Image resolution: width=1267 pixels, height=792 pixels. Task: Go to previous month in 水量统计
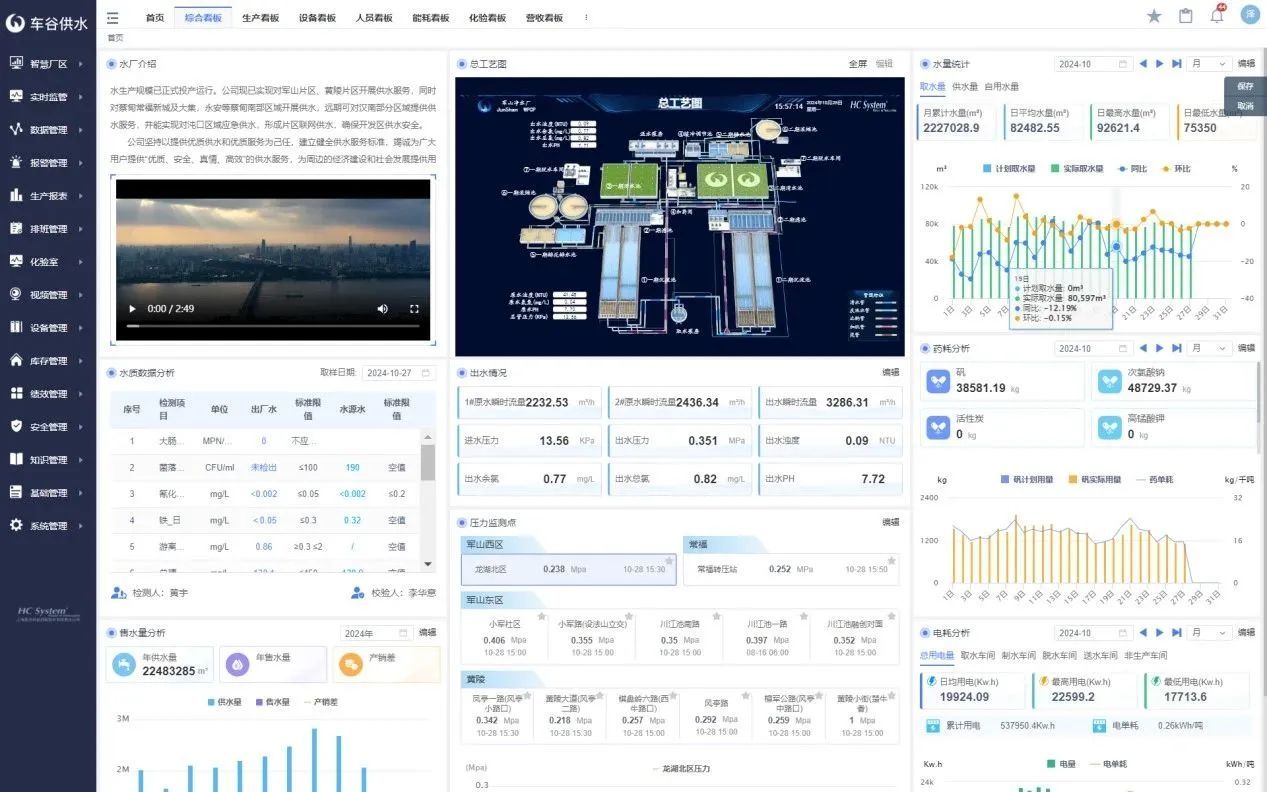point(1143,63)
